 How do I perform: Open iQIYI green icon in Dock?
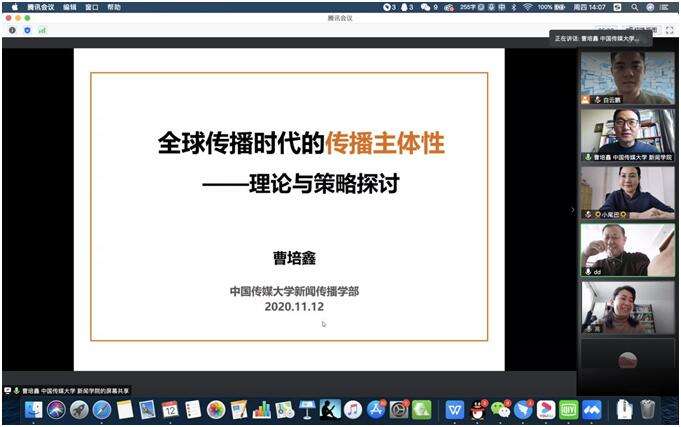coord(569,410)
